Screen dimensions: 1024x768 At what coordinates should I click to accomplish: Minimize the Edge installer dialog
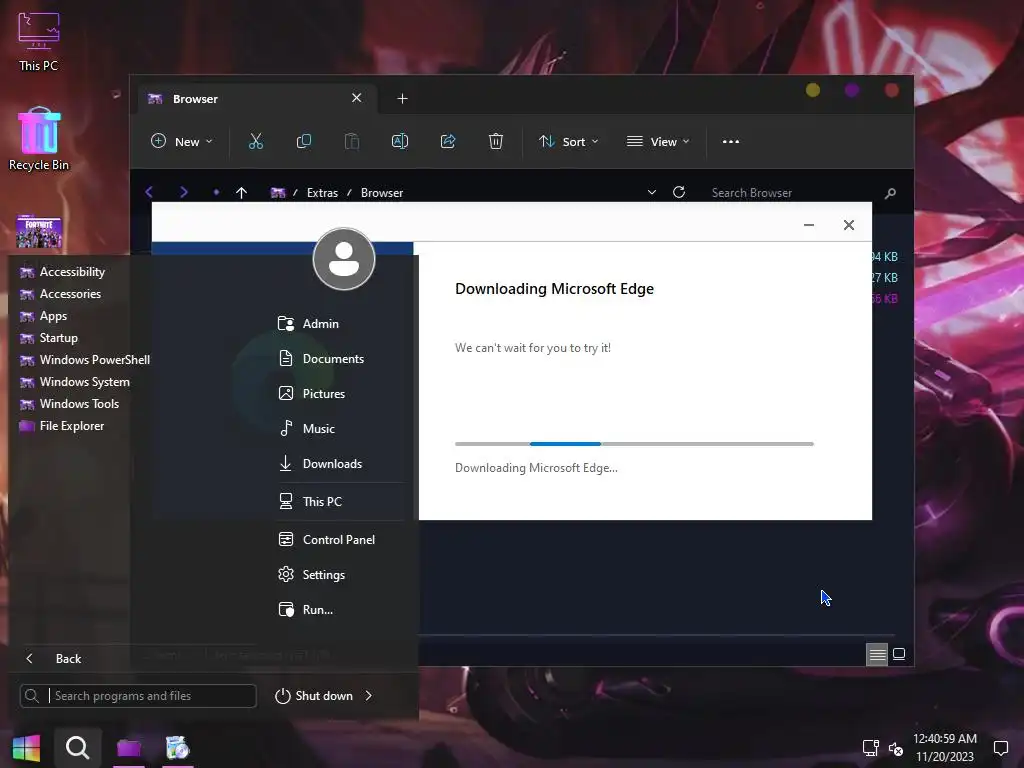point(808,225)
